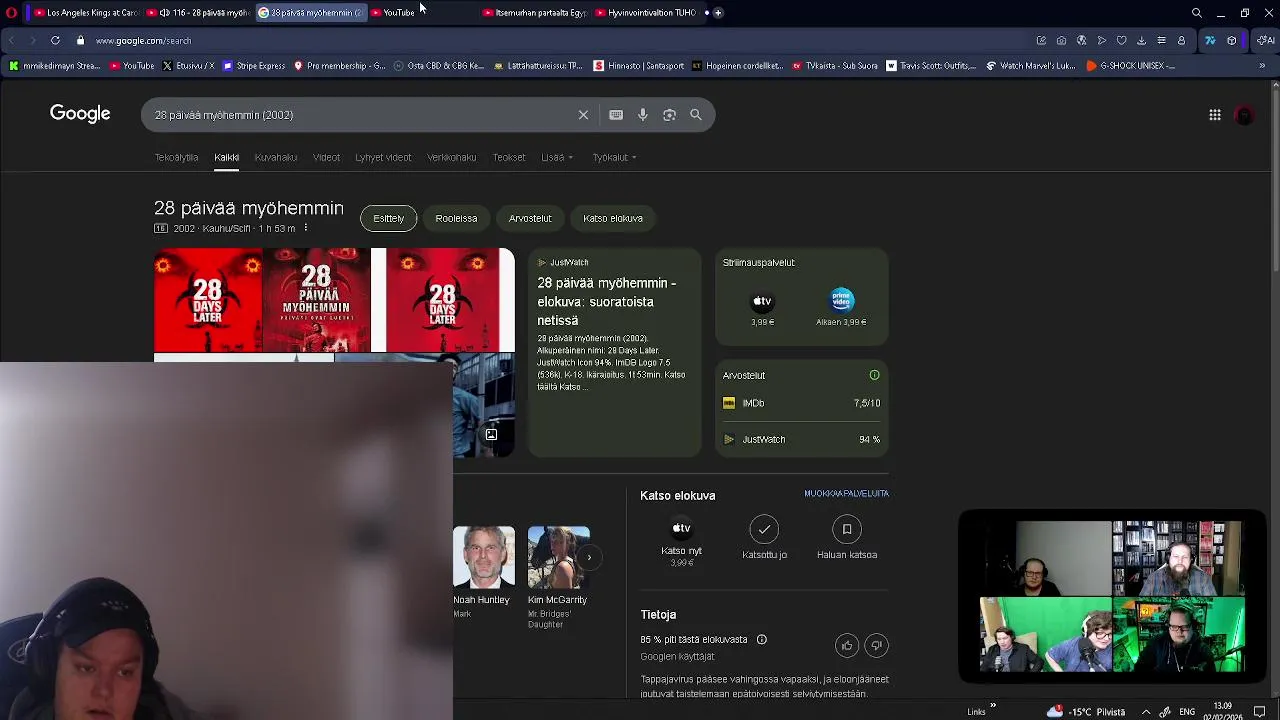Open the info icon beside '85 % piti'
This screenshot has width=1280, height=720.
pos(762,639)
